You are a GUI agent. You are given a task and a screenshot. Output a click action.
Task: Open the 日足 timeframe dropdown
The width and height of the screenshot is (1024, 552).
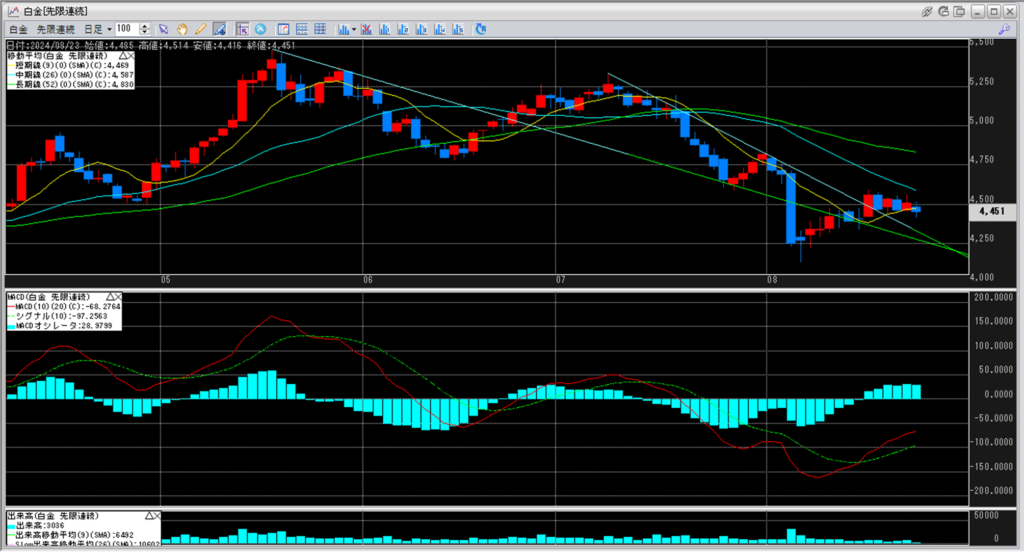(x=98, y=29)
